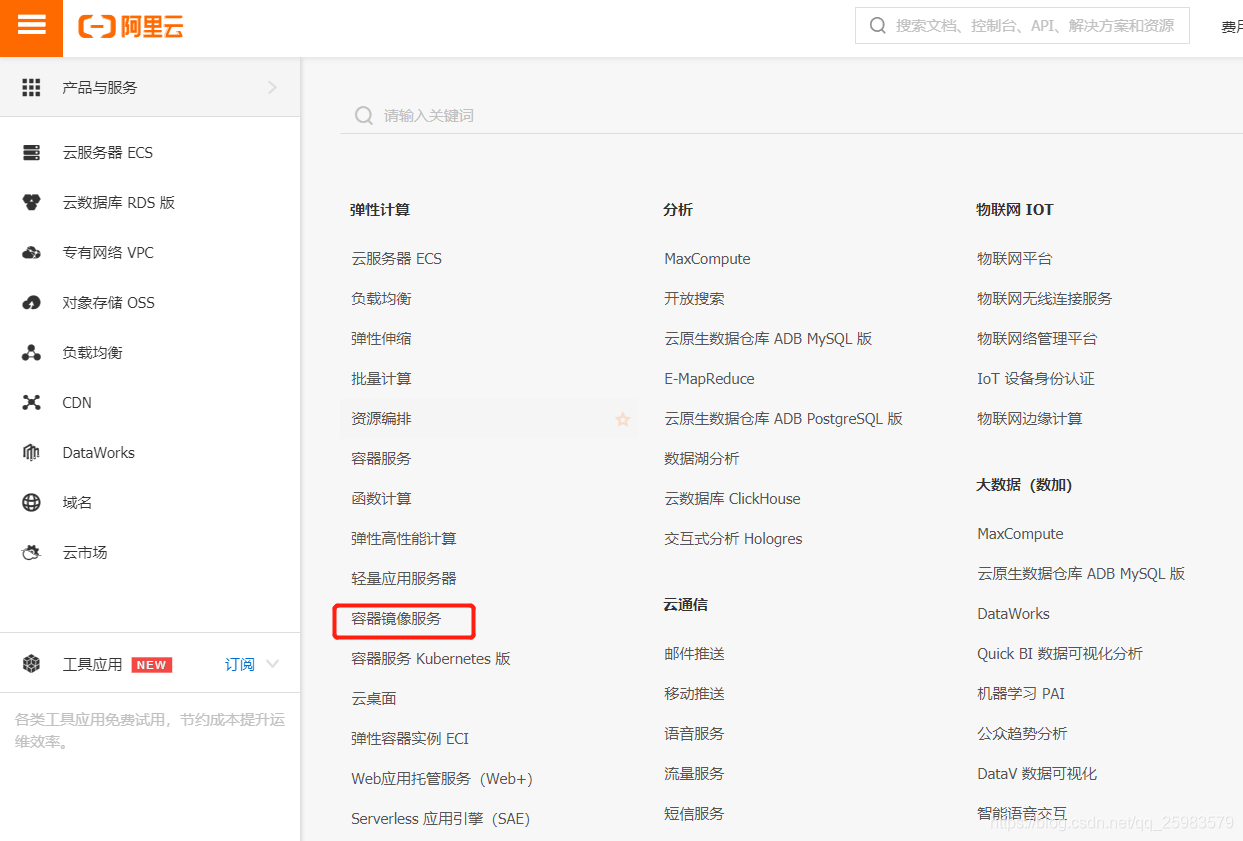Click the load balancer icon in sidebar
1243x841 pixels.
31,353
